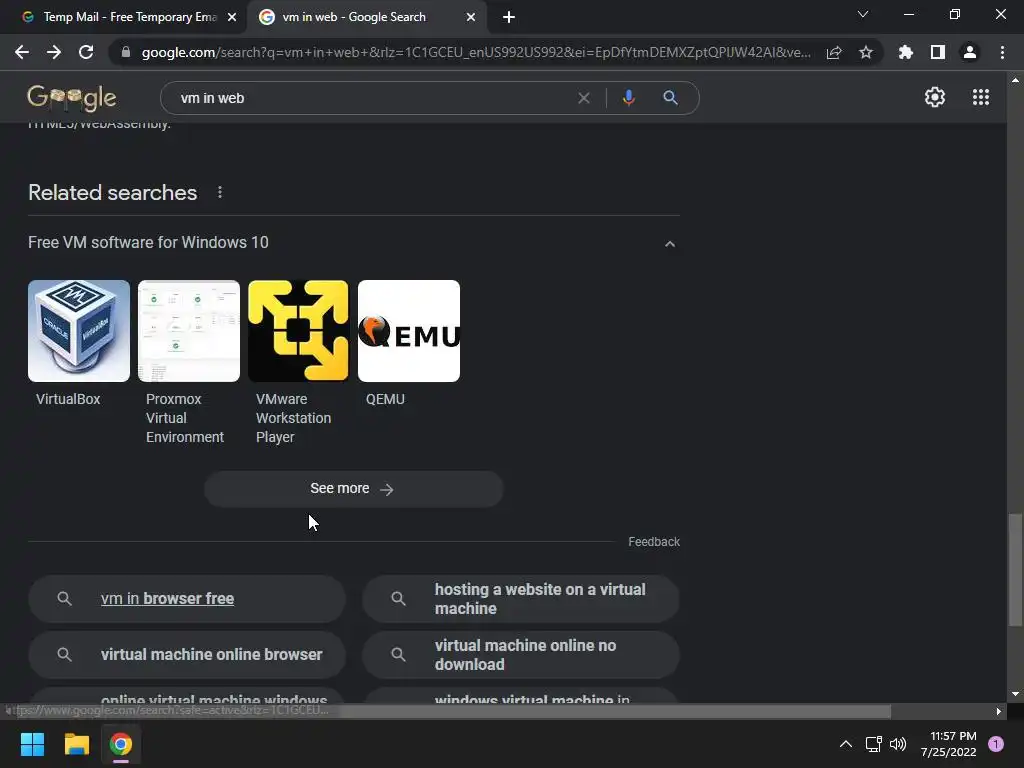Open network settings from the tray
This screenshot has width=1024, height=768.
[x=873, y=744]
